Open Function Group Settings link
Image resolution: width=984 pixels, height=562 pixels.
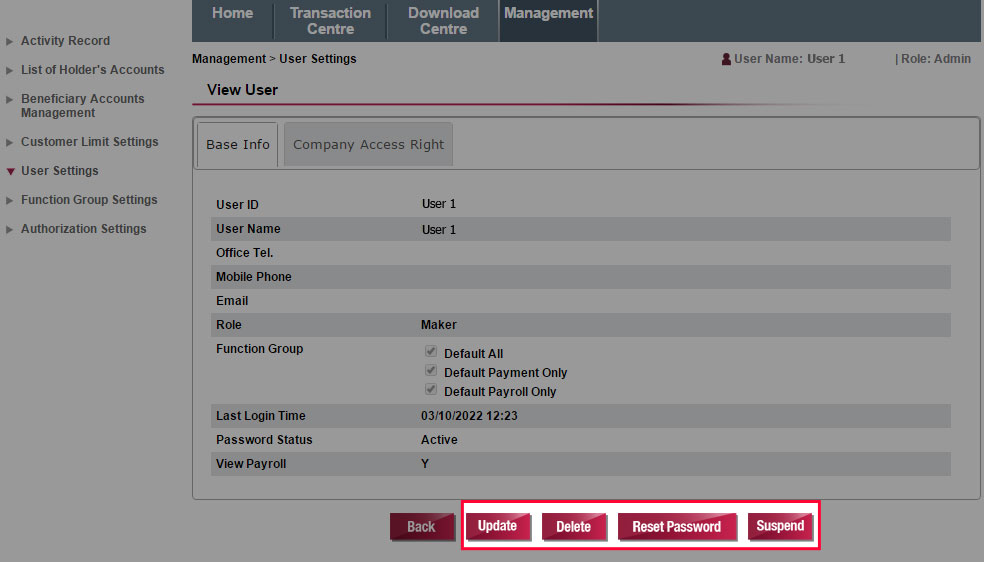click(x=89, y=199)
